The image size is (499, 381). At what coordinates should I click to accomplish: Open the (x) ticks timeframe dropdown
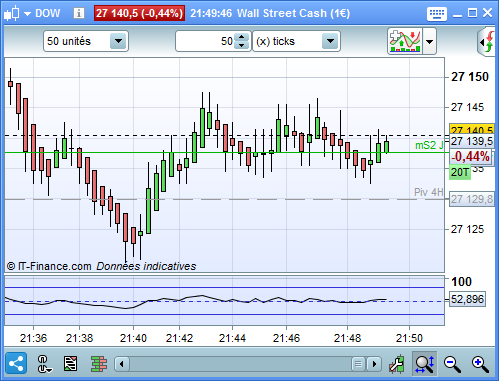click(330, 41)
